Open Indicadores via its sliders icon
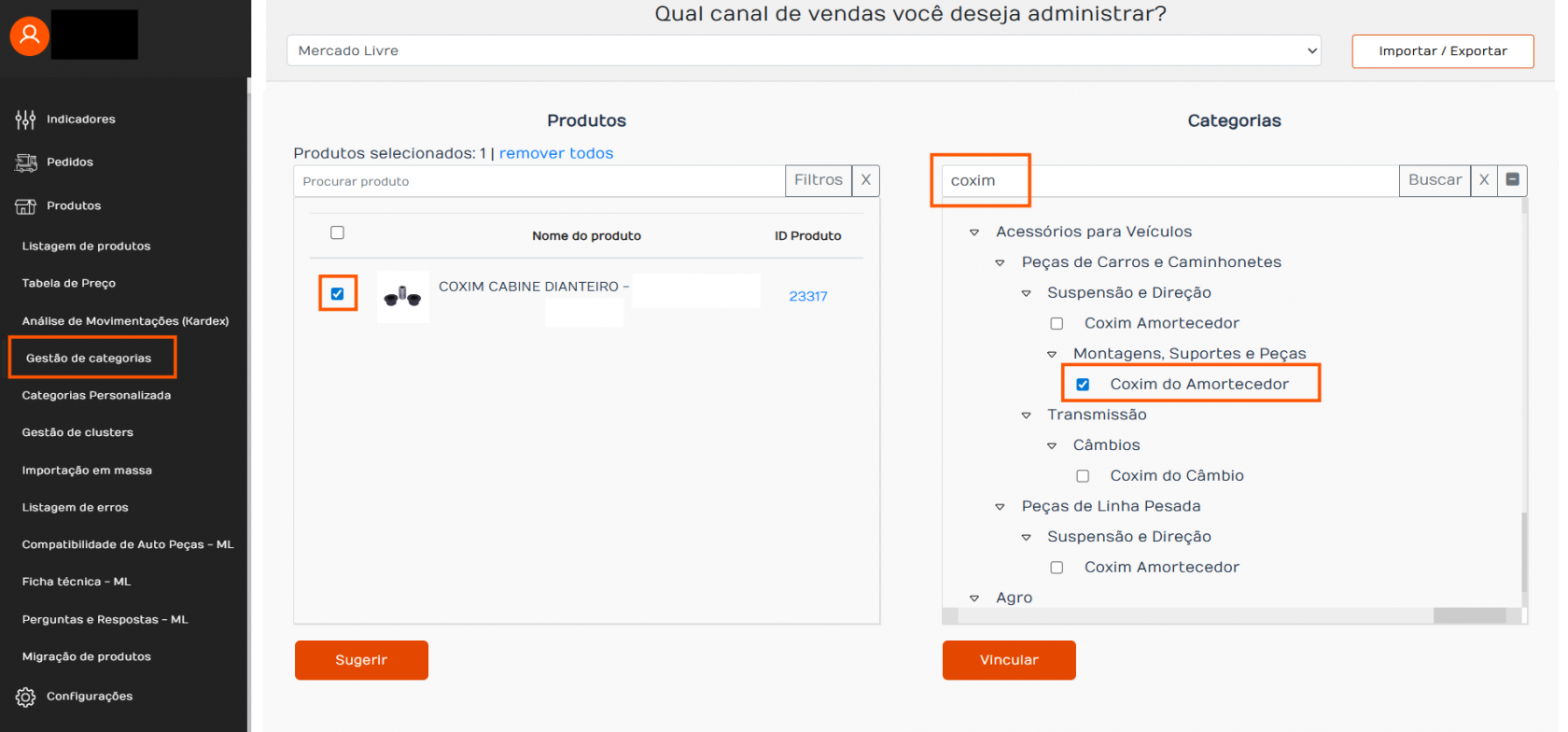The width and height of the screenshot is (1568, 732). pyautogui.click(x=25, y=120)
